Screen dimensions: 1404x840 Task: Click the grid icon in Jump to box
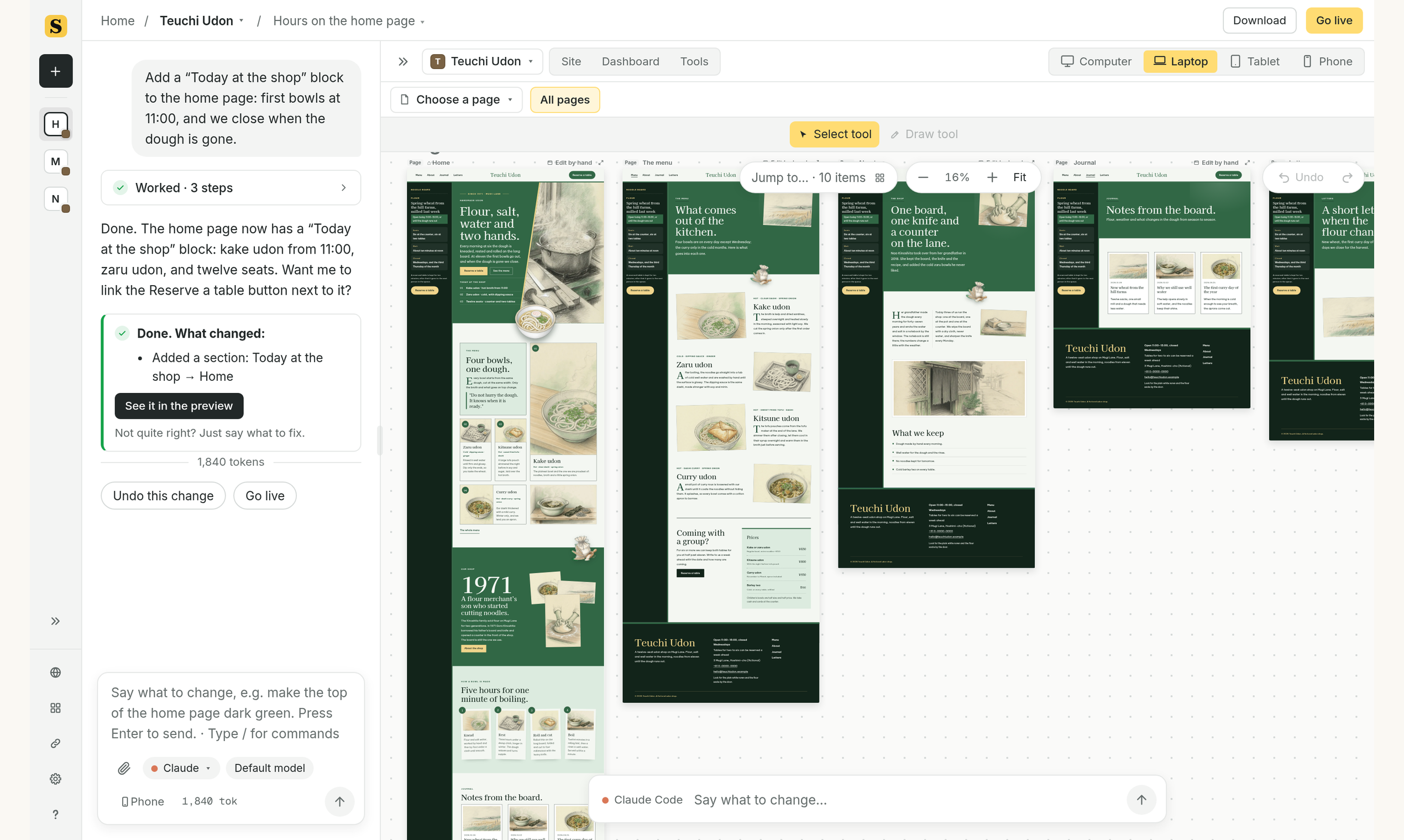coord(880,178)
